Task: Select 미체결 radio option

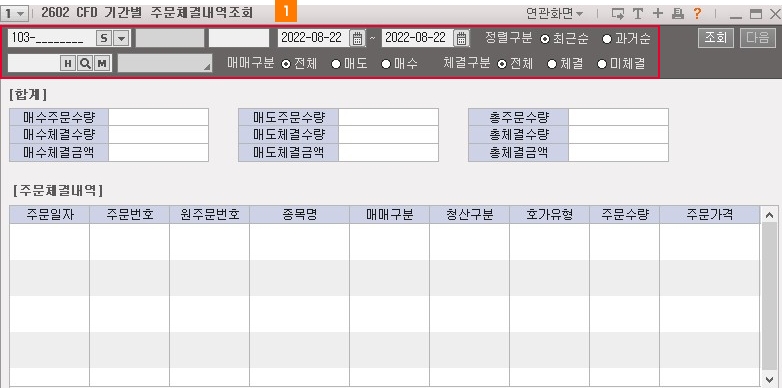Action: point(602,64)
